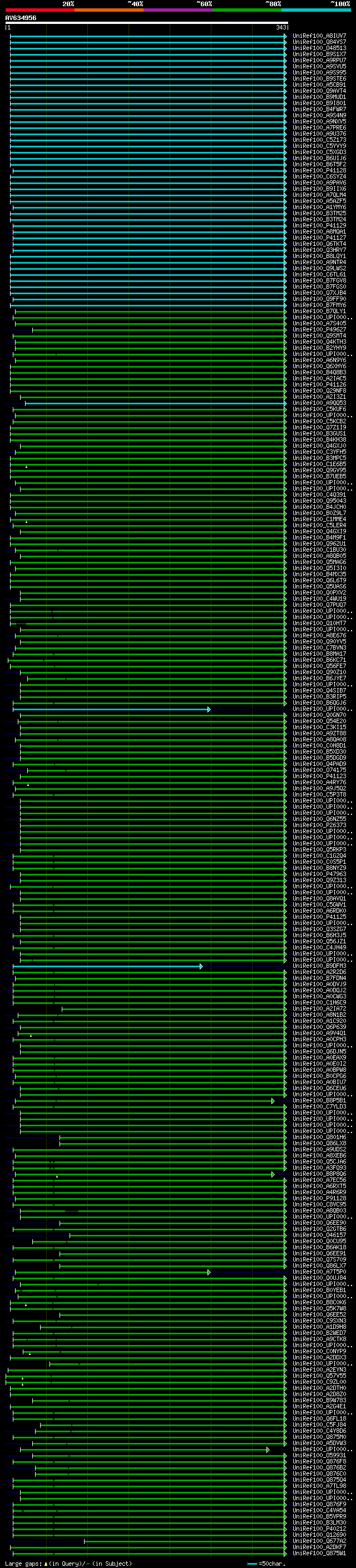This screenshot has height=1568, width=356.
Task: Click the purple ~60% identity color segment
Action: (177, 10)
